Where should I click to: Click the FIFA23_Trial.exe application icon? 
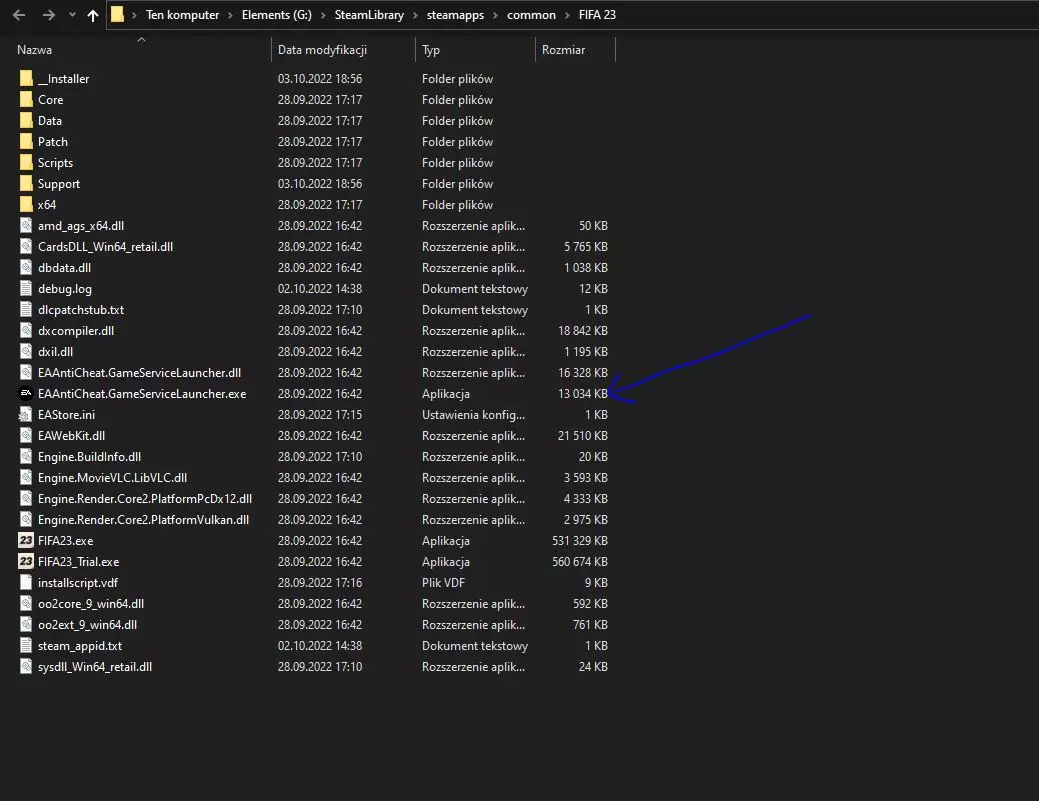(26, 562)
